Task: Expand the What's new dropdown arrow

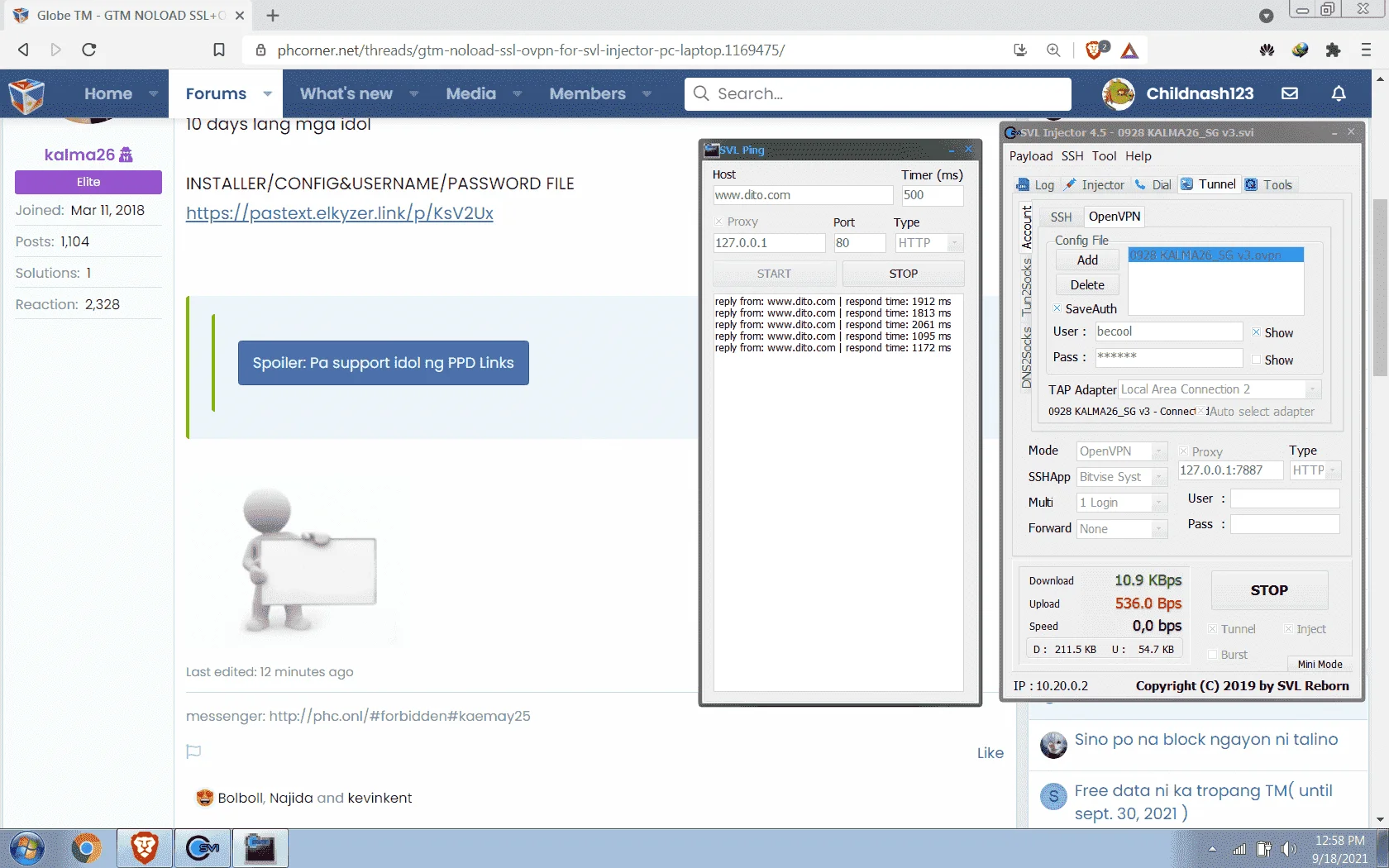Action: coord(413,93)
